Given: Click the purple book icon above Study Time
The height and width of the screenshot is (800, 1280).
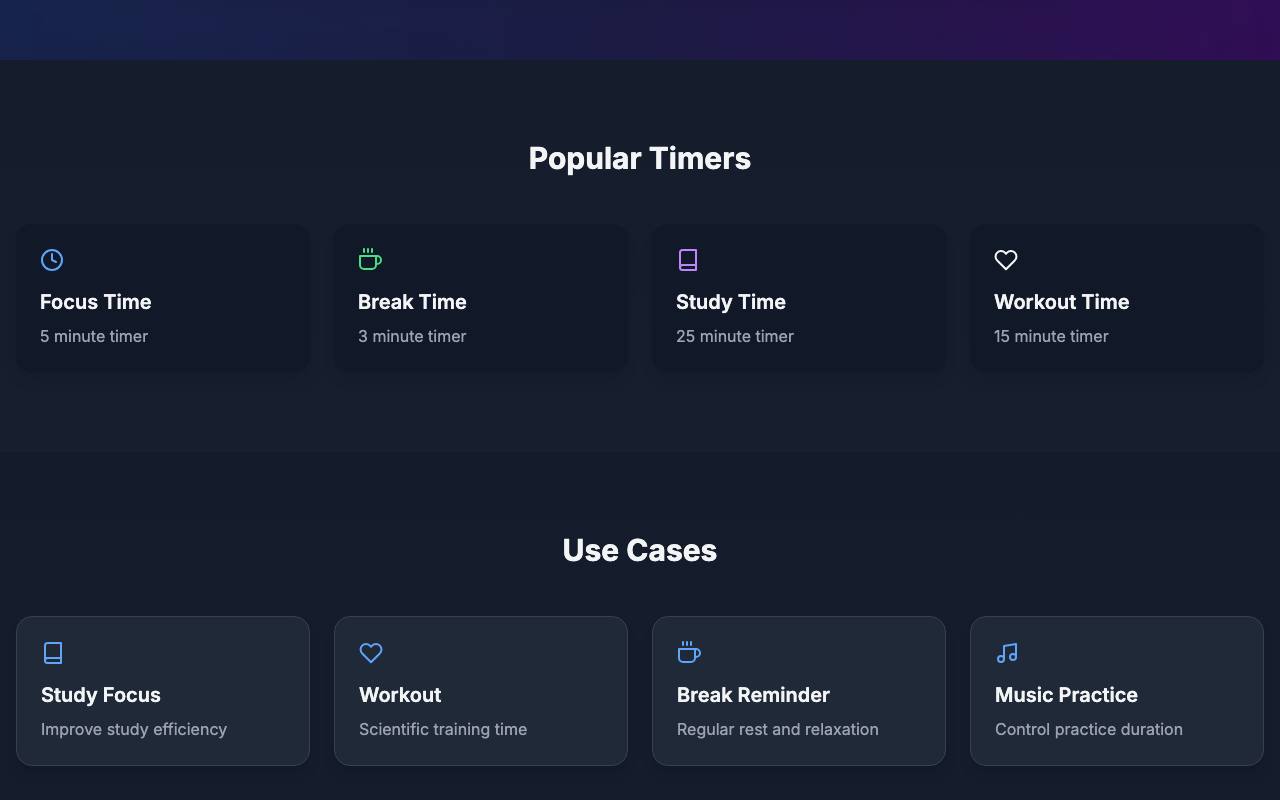Looking at the screenshot, I should pyautogui.click(x=688, y=260).
